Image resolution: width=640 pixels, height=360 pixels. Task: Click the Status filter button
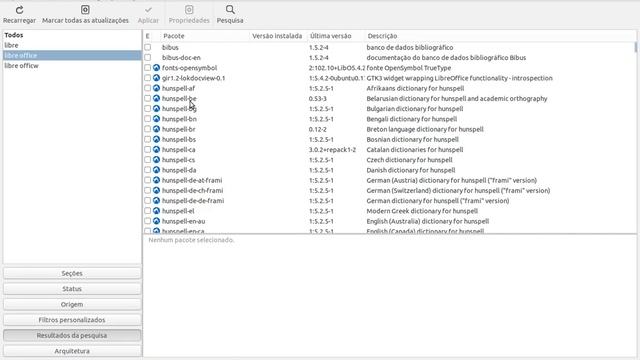(72, 289)
